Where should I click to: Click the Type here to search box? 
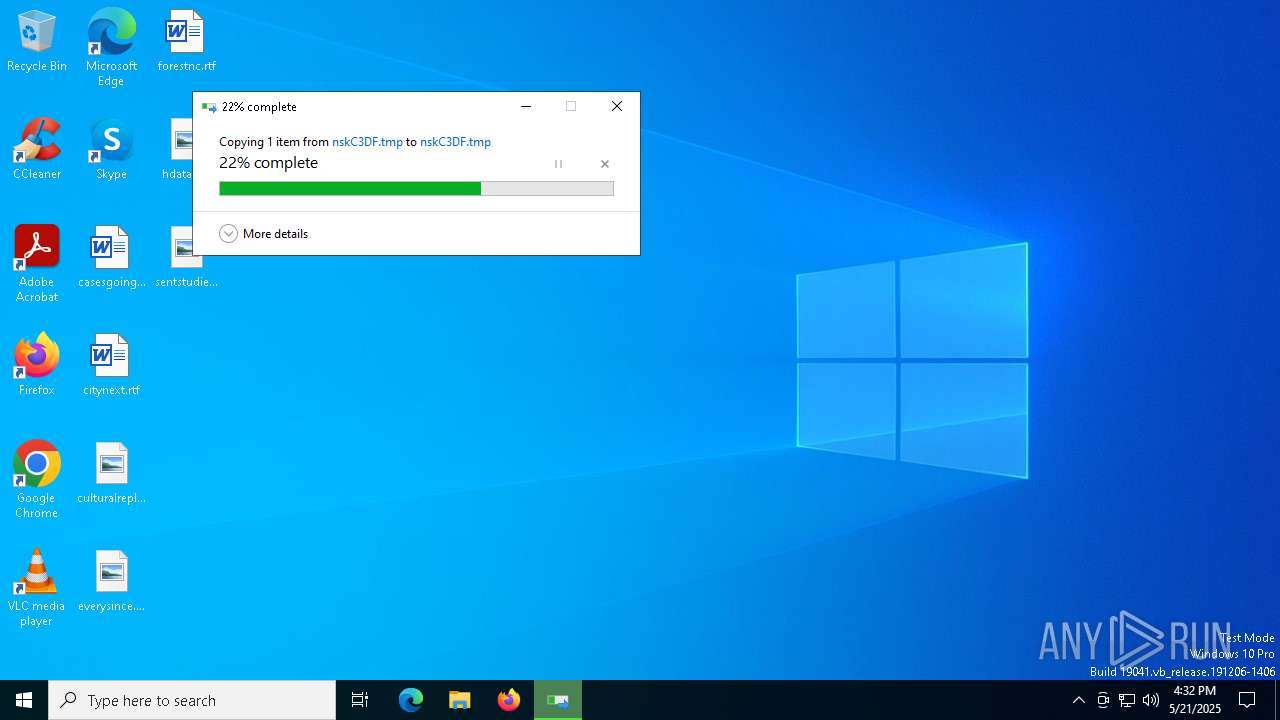pos(192,700)
